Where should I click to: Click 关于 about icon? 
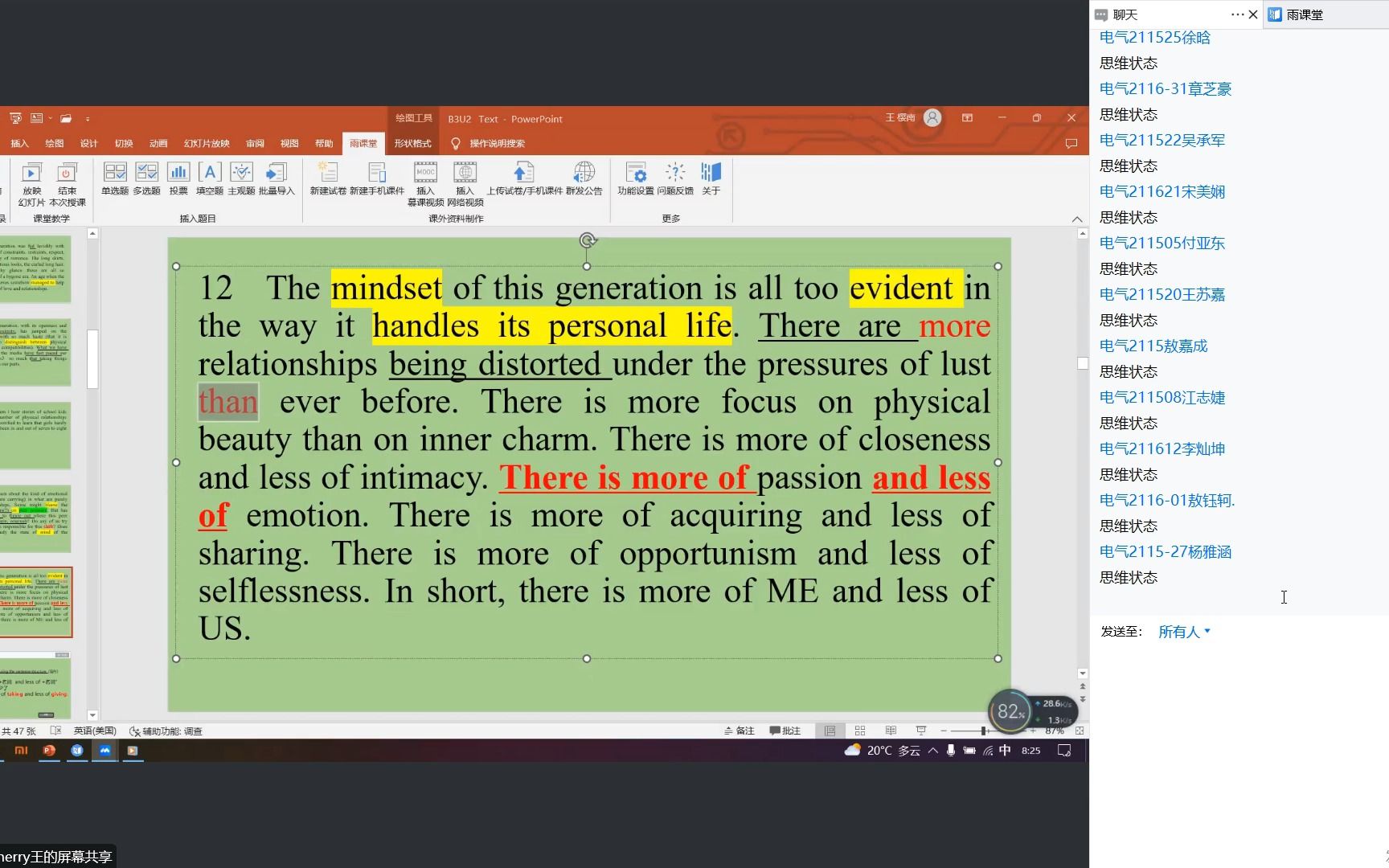711,178
